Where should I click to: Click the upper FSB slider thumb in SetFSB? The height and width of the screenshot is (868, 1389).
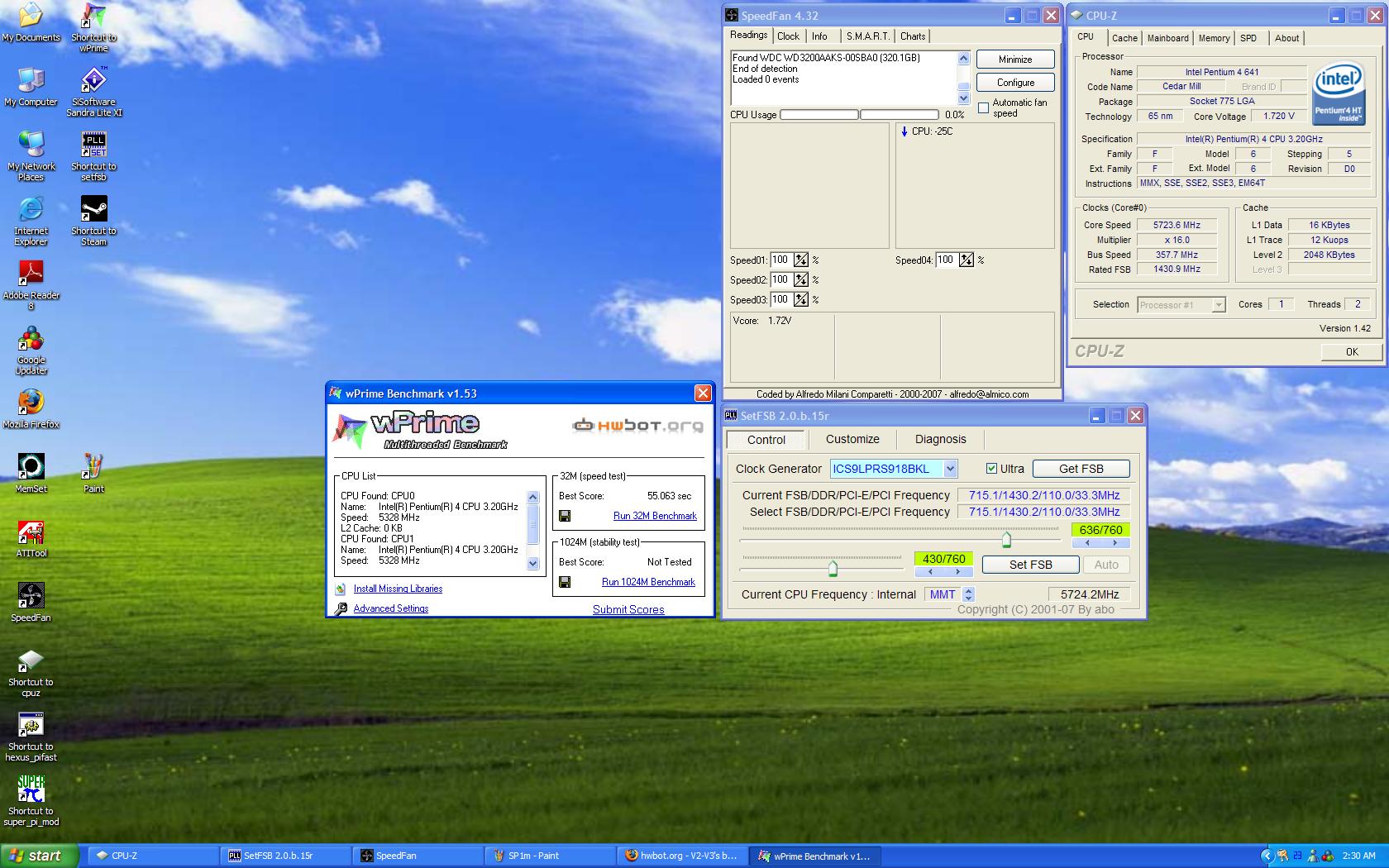[1006, 541]
